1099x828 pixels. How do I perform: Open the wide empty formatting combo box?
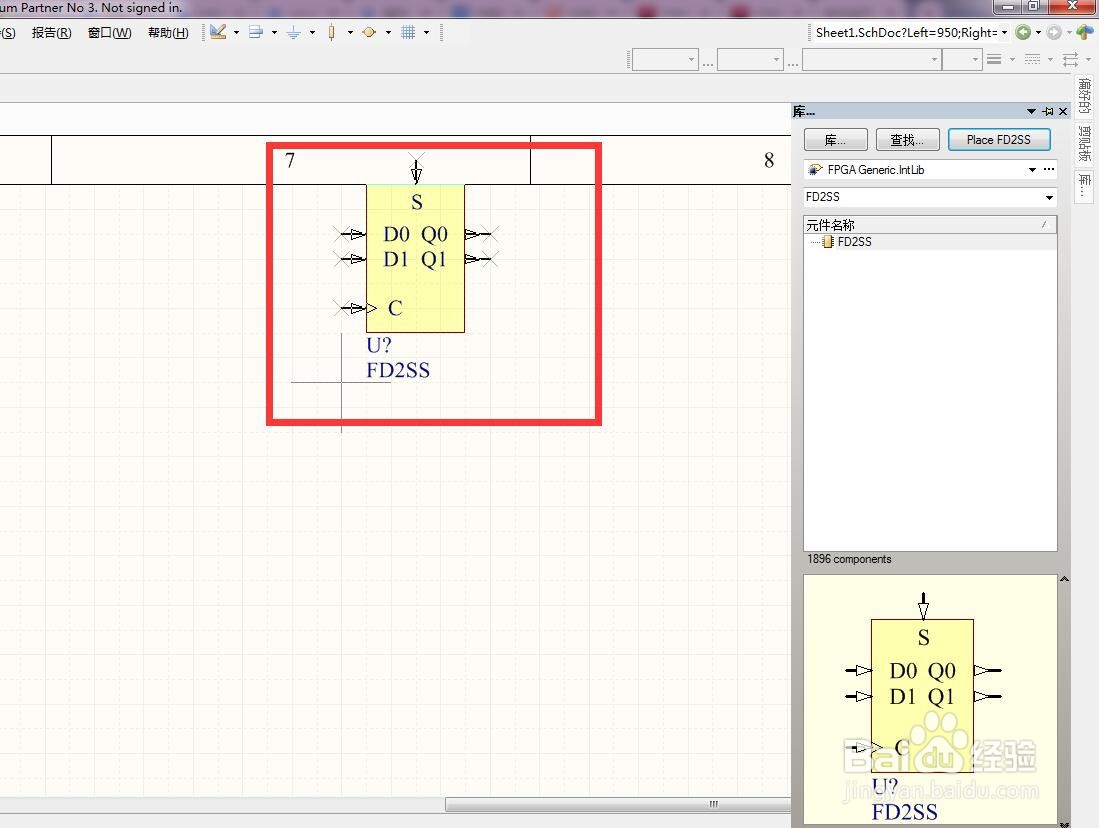coord(871,60)
